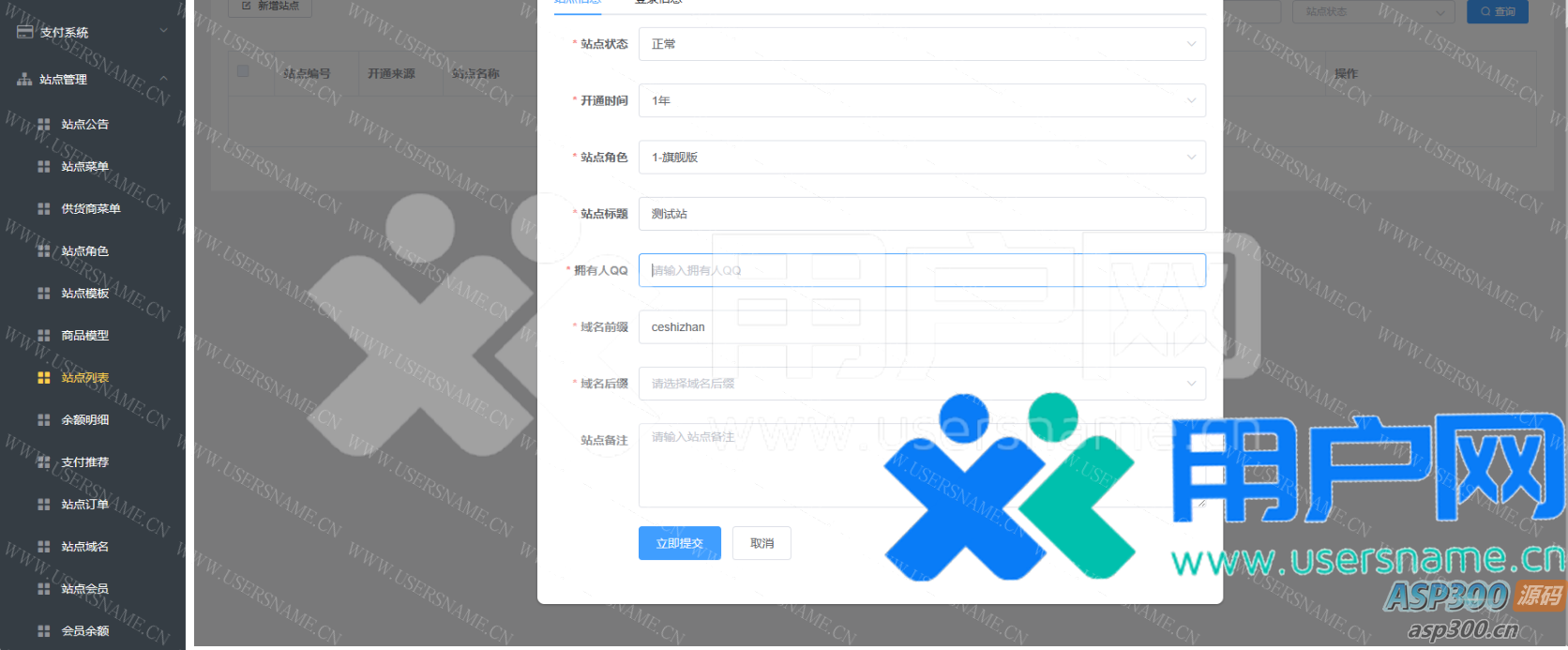This screenshot has width=1568, height=650.
Task: Click the 域名前缀 field containing ceshizhan
Action: click(922, 326)
